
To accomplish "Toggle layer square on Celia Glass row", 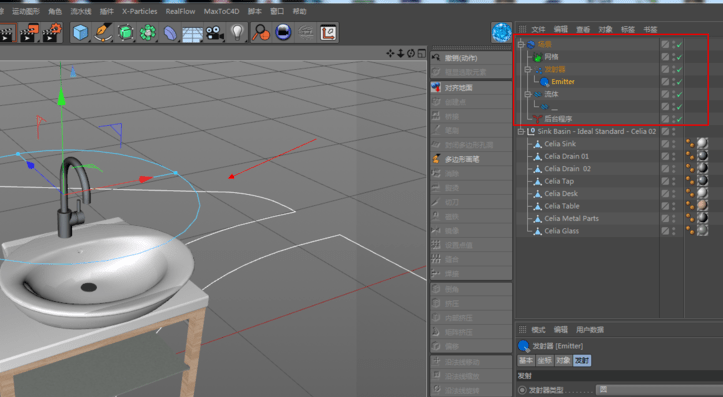I will (665, 231).
